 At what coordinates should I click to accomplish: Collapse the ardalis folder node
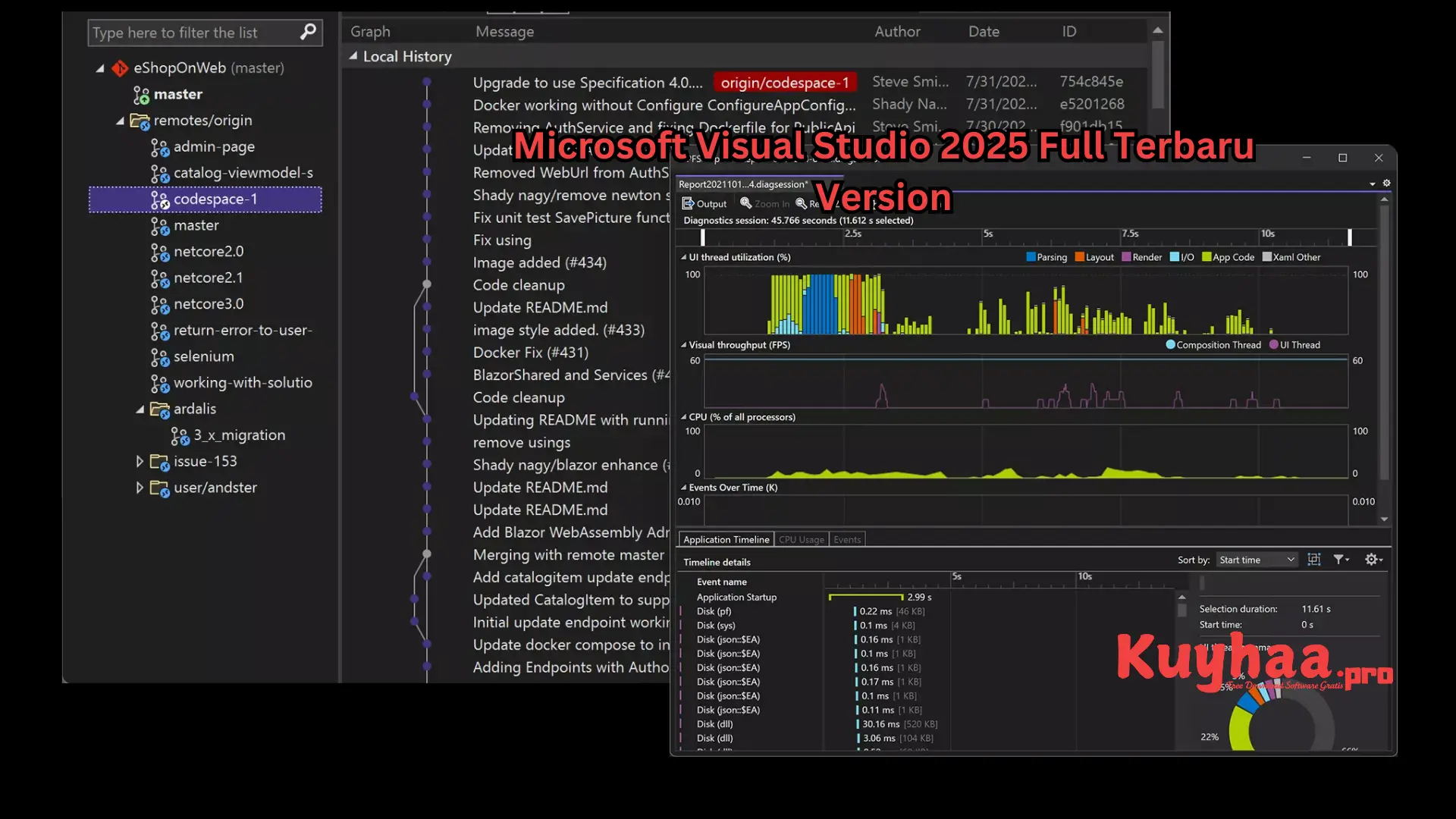(140, 409)
